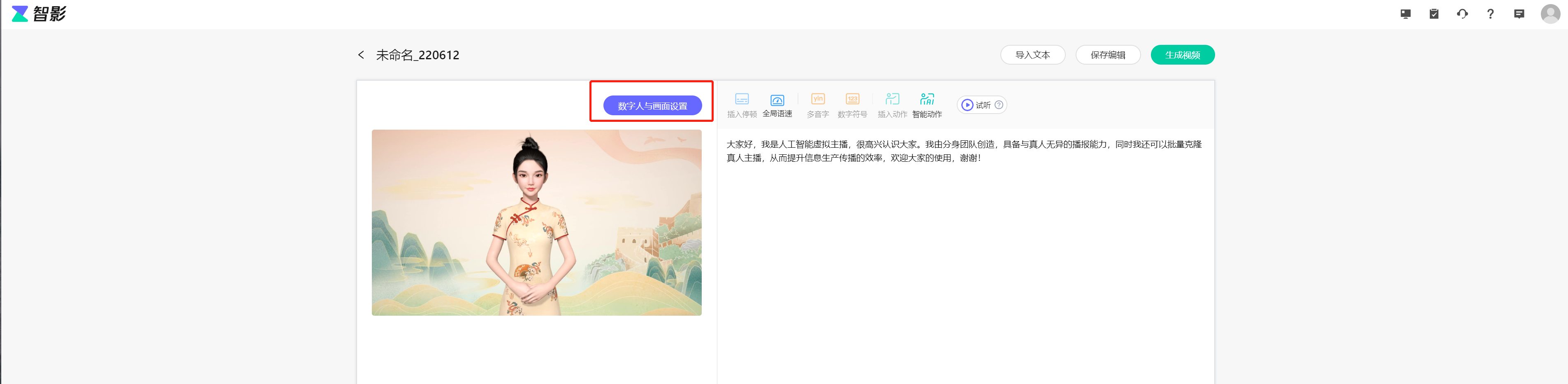1568x384 pixels.
Task: Open the user avatar menu
Action: point(1550,14)
